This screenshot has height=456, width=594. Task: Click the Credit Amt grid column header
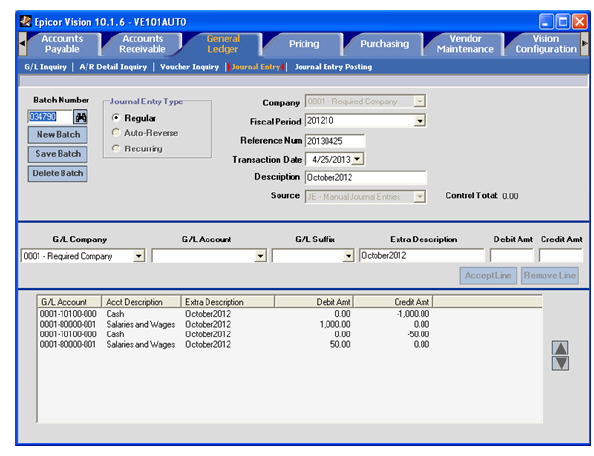coord(393,302)
